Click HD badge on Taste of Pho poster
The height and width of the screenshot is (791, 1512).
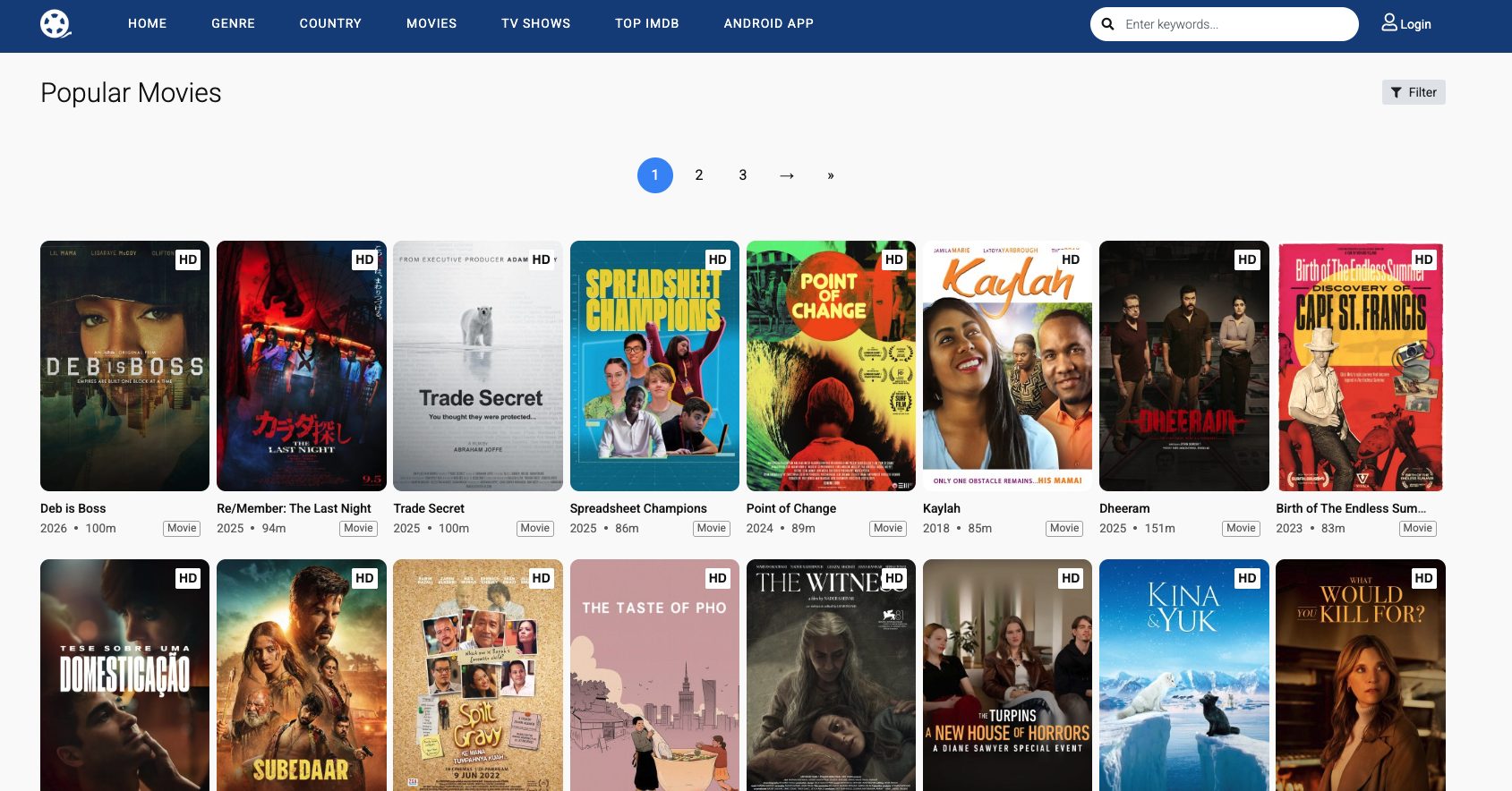click(x=718, y=578)
